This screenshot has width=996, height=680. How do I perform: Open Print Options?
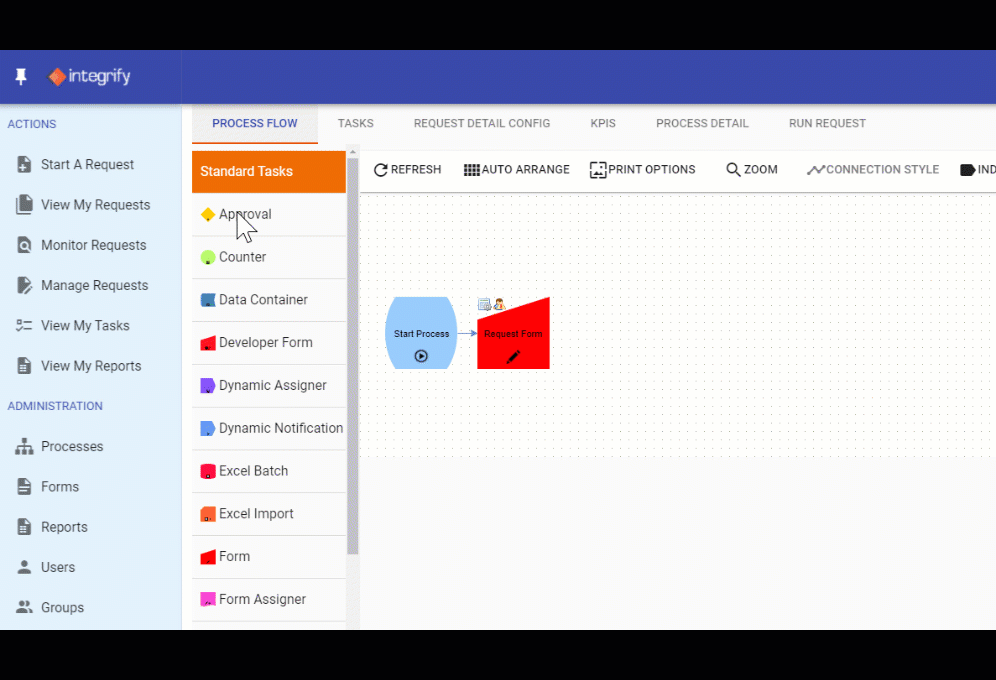point(642,170)
